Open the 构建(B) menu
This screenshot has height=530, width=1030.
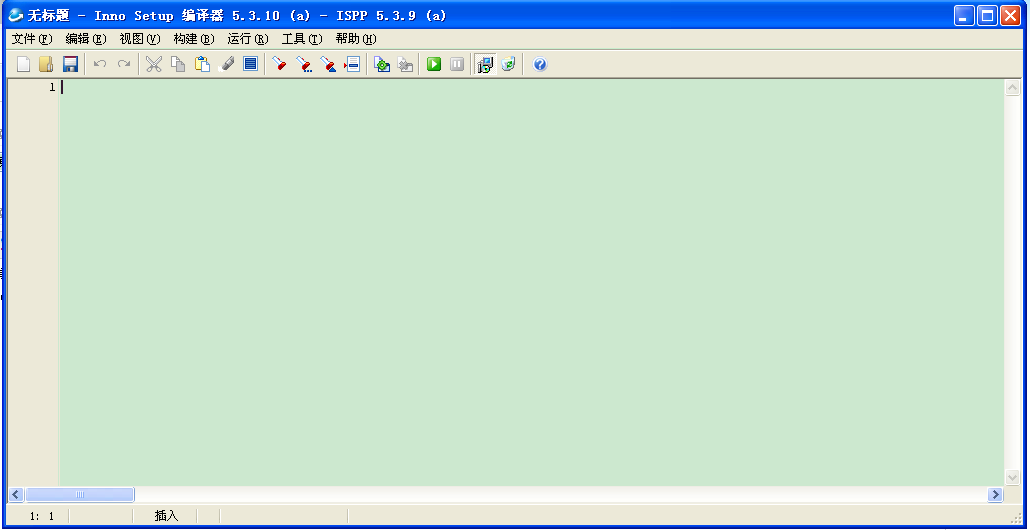click(194, 39)
